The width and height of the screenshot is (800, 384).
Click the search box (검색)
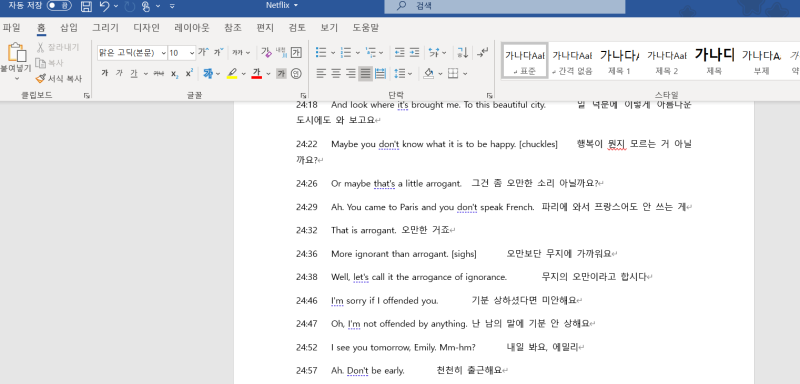point(505,6)
